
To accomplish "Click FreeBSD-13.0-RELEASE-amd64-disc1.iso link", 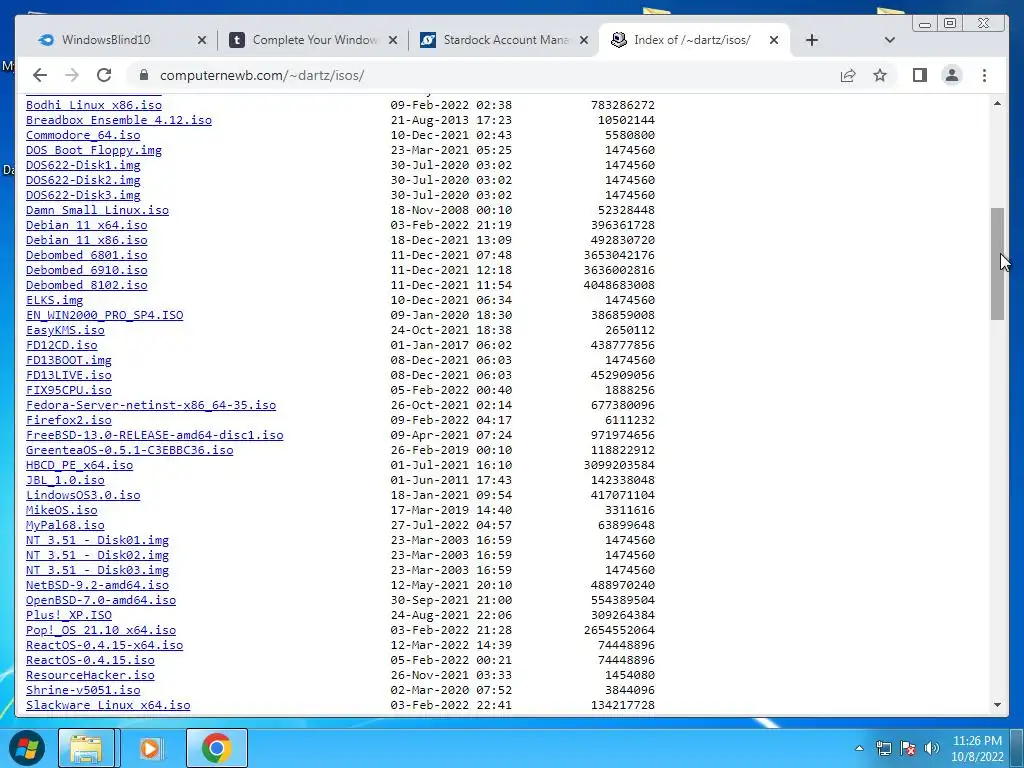I will point(155,435).
